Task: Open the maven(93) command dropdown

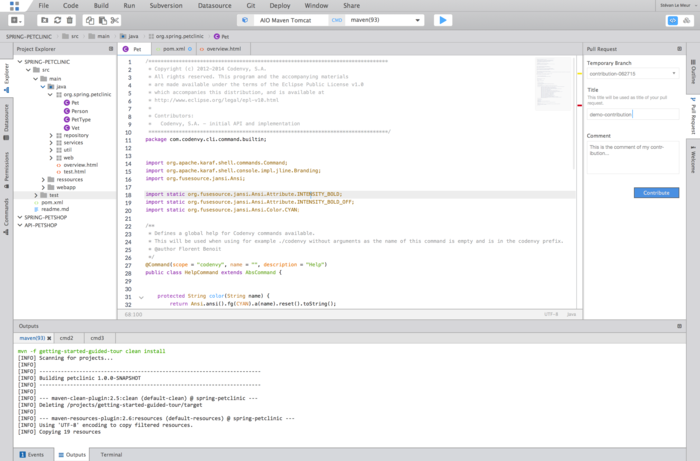Action: coord(385,20)
